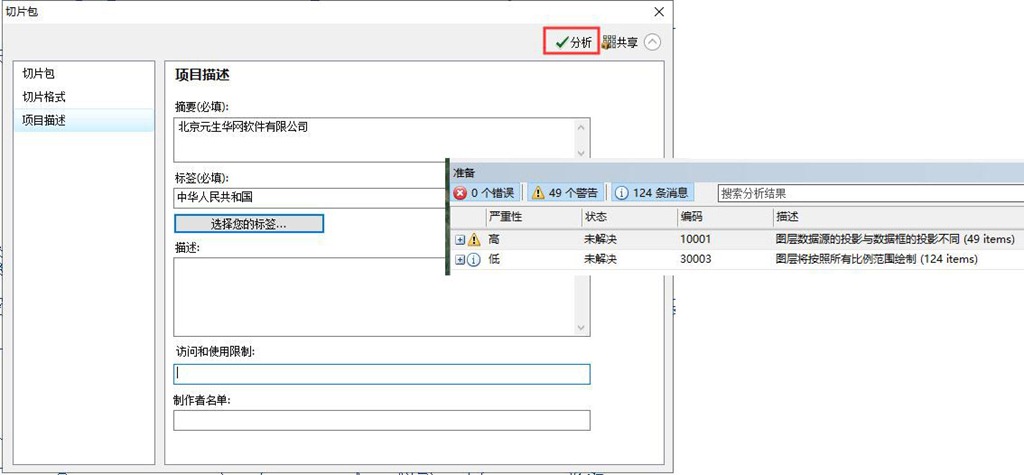Viewport: 1024px width, 475px height.
Task: Click the 分析 (Analyze) checkmark button
Action: point(573,42)
